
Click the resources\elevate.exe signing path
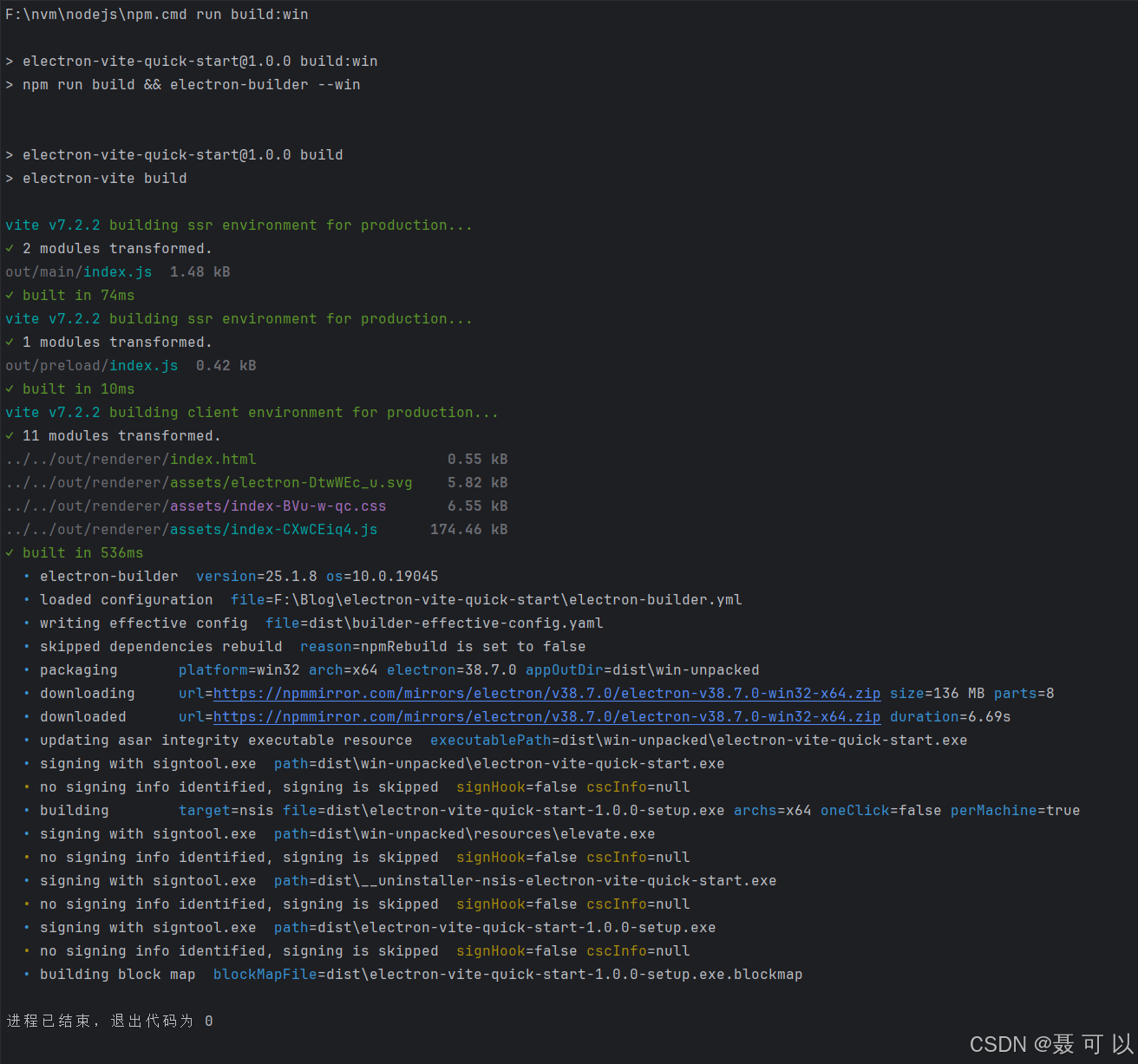pos(487,834)
